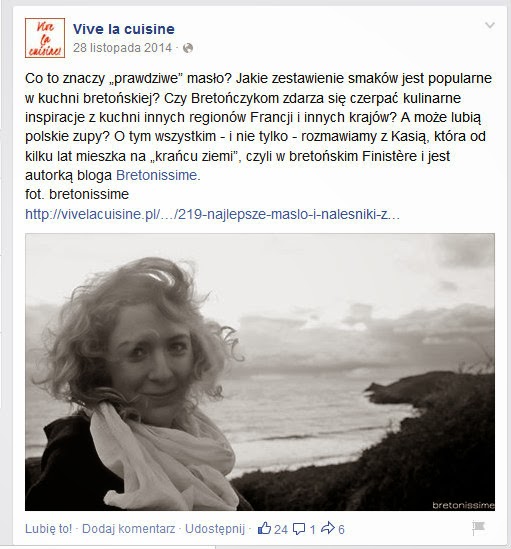Screen dimensions: 511x549
Task: Open the Vive la cuisine page name
Action: coord(124,29)
